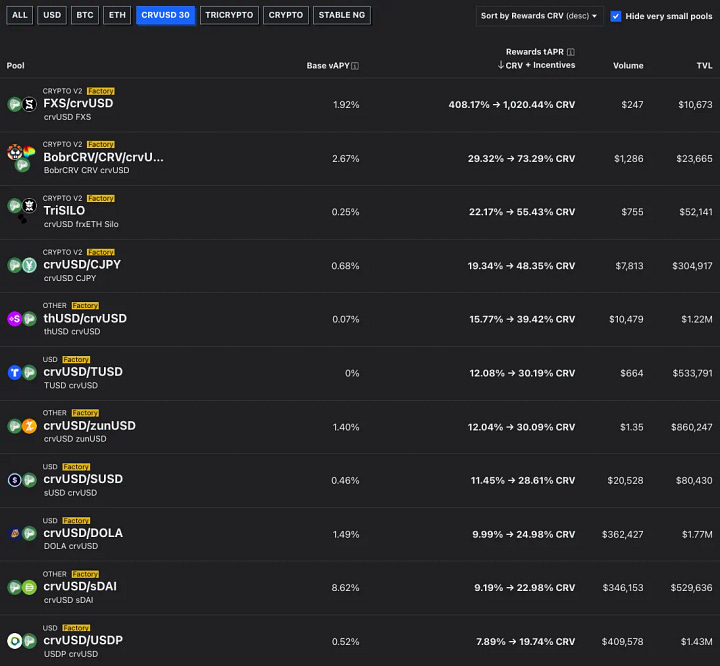
Task: Click Factory badge in FXS/crvUSD row
Action: [x=101, y=91]
